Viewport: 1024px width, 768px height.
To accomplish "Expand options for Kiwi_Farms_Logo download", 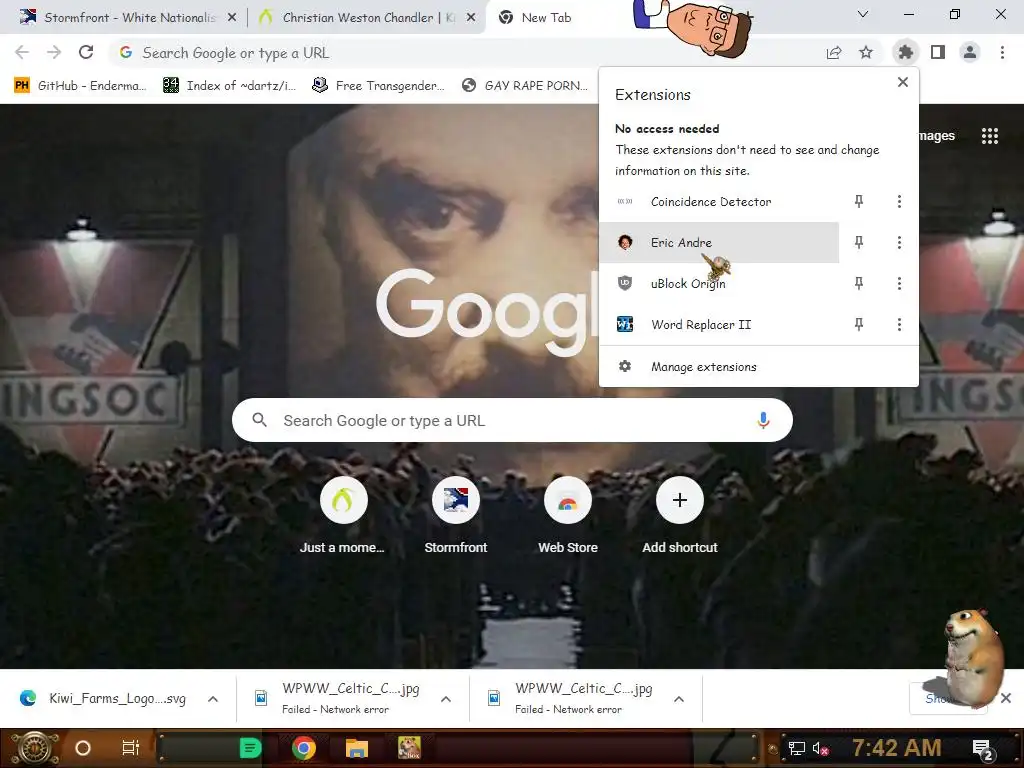I will (213, 699).
